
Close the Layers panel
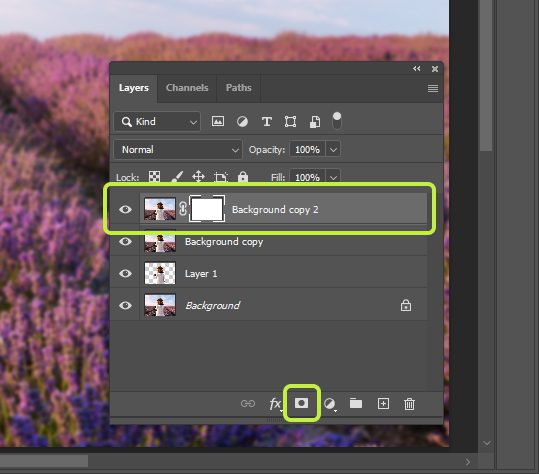click(x=435, y=69)
